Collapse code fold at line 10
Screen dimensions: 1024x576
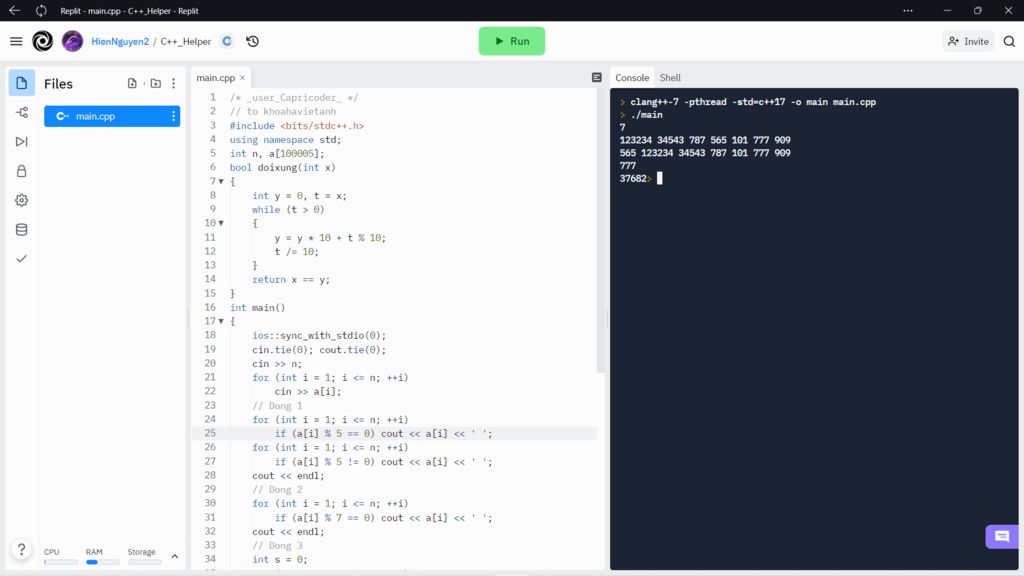(221, 223)
